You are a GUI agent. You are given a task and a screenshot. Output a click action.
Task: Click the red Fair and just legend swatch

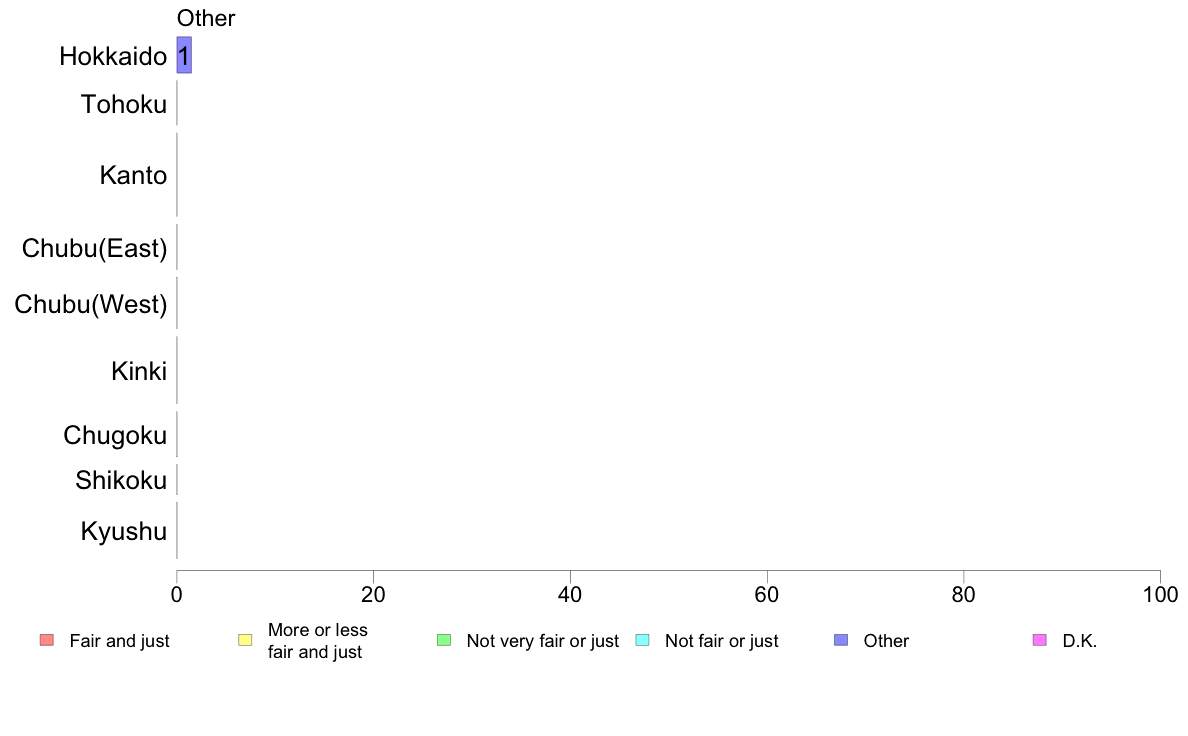[47, 640]
